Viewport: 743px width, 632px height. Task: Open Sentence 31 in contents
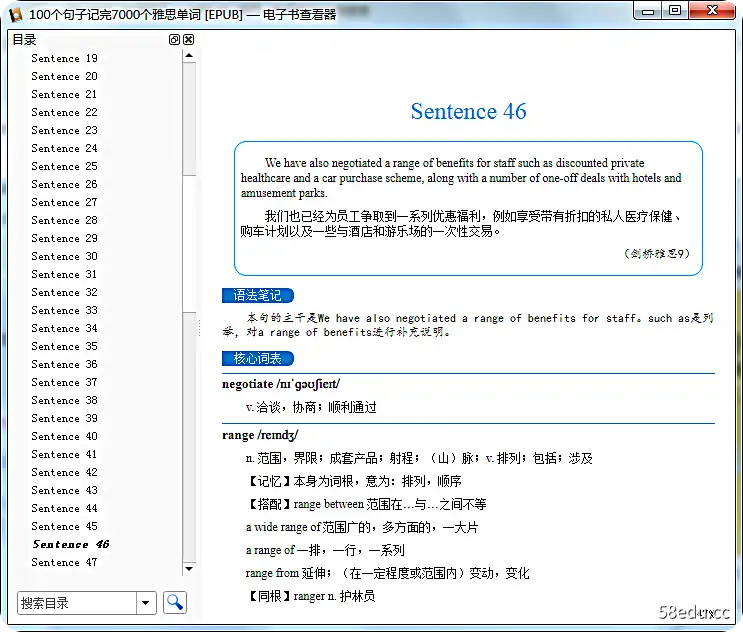[x=64, y=274]
